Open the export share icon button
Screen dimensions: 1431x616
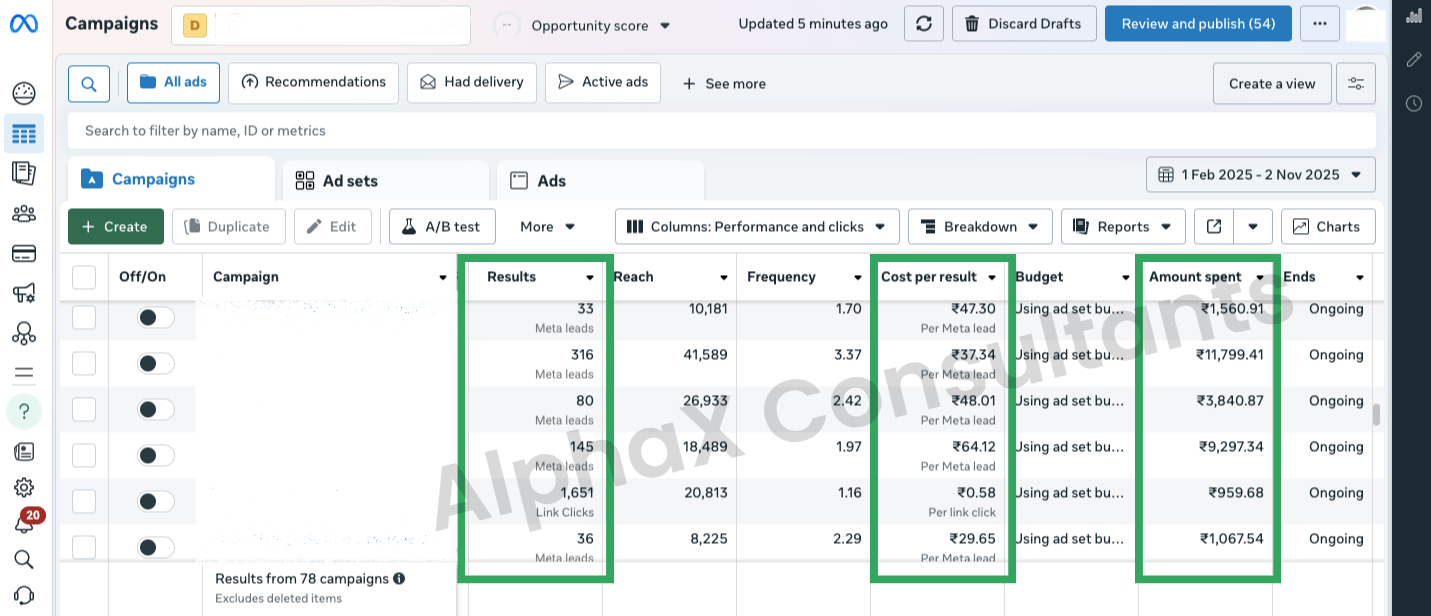pyautogui.click(x=1214, y=227)
